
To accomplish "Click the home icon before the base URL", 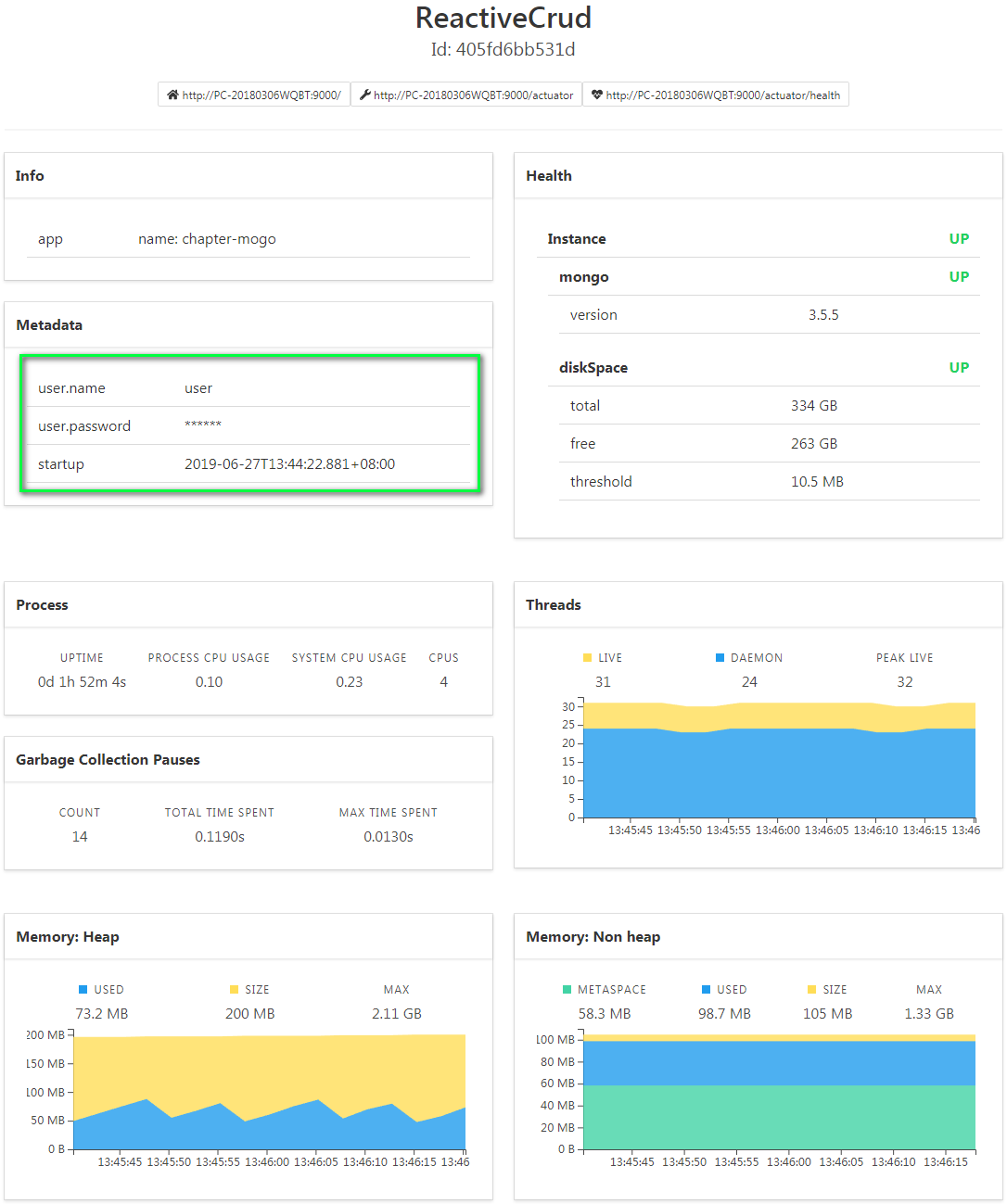I will click(x=172, y=94).
